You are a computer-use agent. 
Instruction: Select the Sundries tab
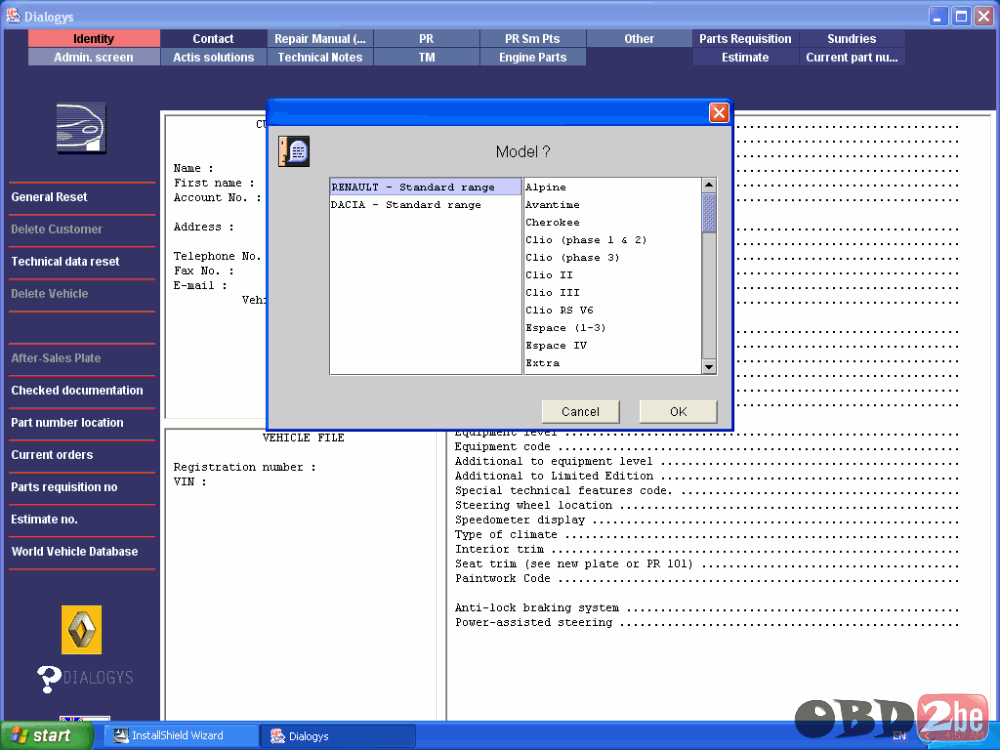click(x=851, y=39)
